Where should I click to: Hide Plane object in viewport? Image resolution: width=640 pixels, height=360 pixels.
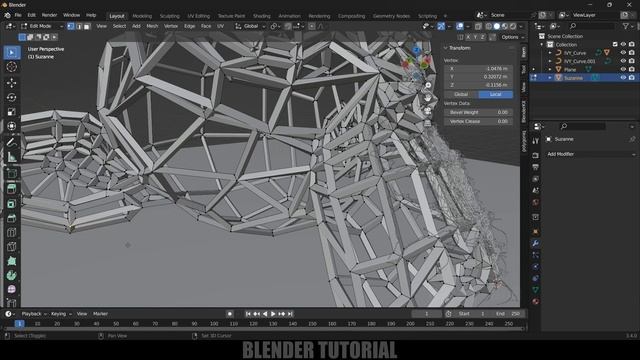coord(623,69)
